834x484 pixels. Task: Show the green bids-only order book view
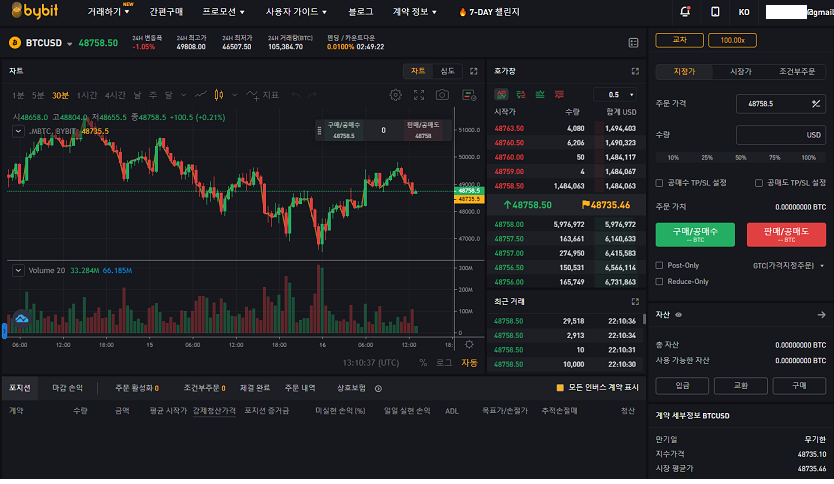tap(540, 94)
